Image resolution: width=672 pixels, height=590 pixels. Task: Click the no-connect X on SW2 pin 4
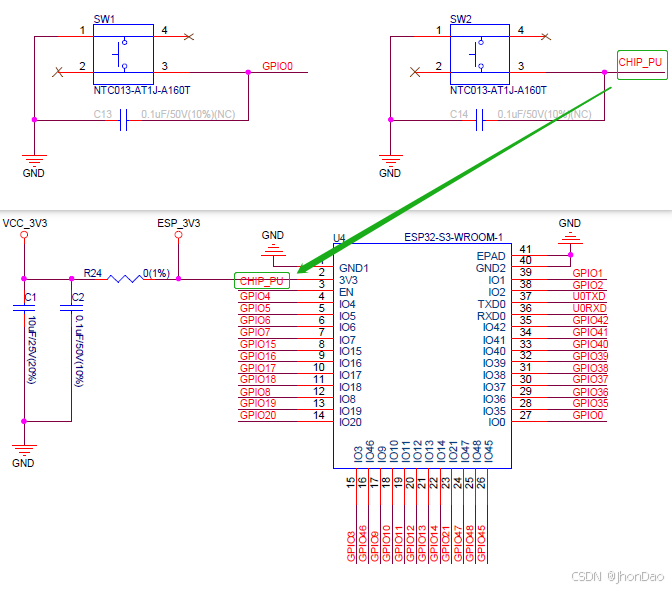pyautogui.click(x=546, y=37)
